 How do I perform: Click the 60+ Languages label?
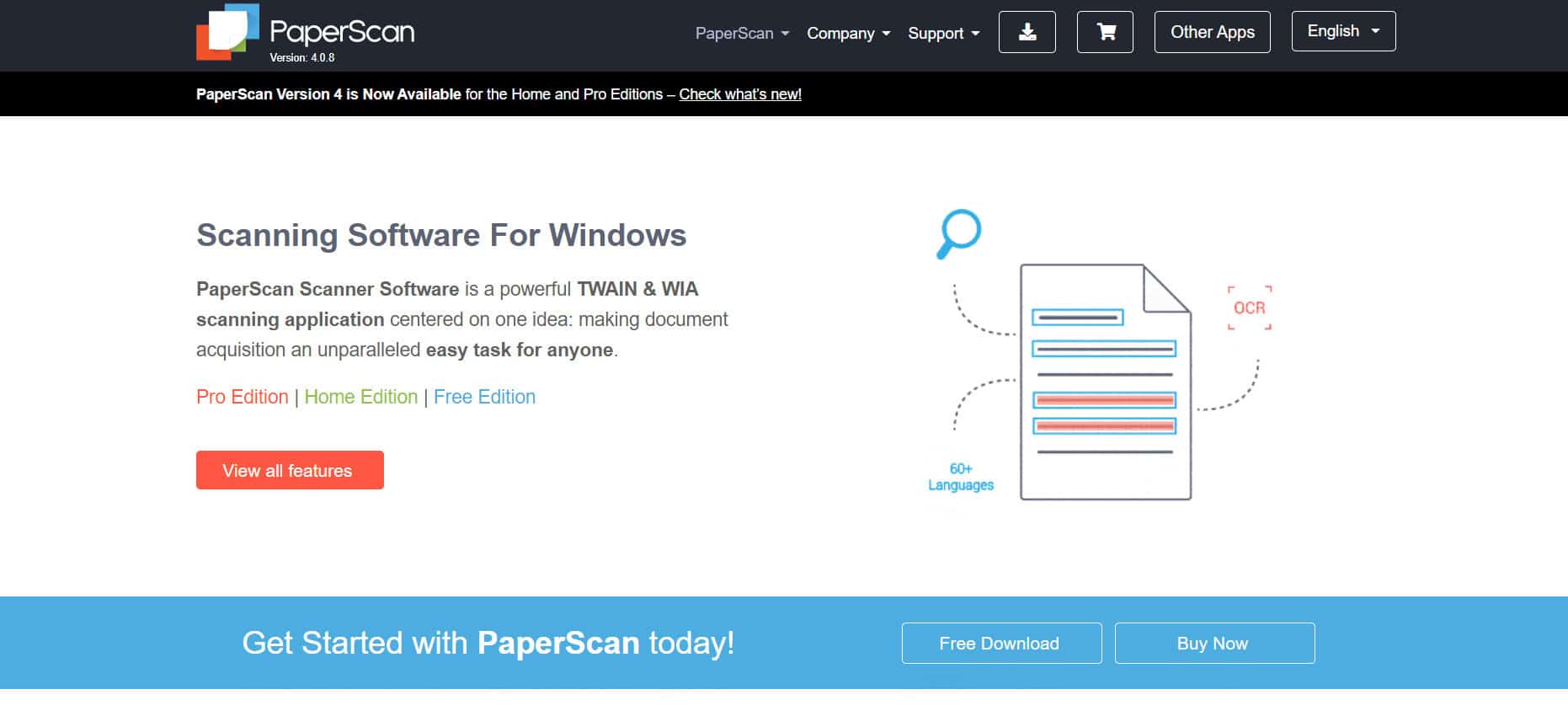(961, 477)
